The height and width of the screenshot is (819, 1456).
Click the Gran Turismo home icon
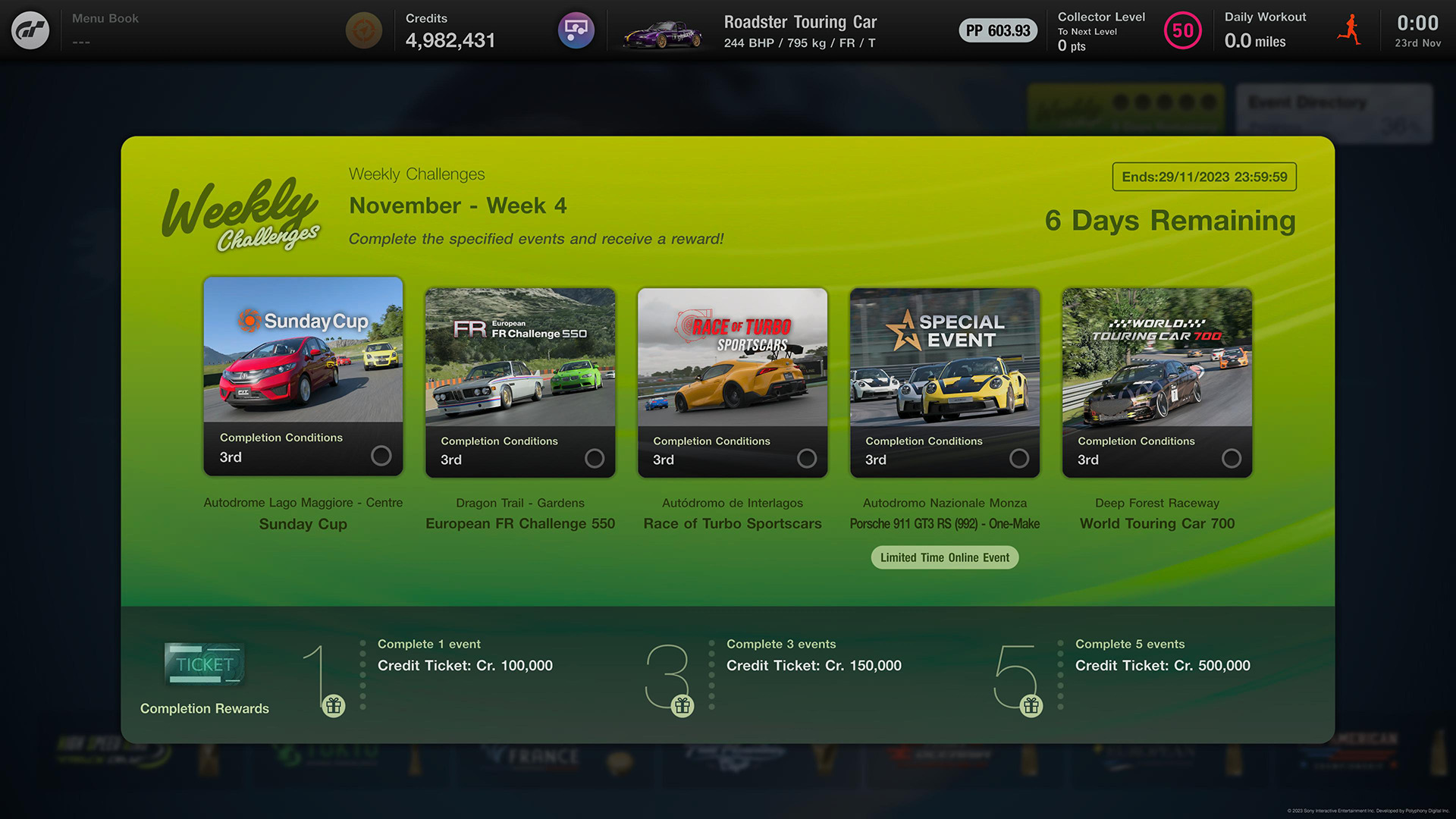(x=30, y=30)
